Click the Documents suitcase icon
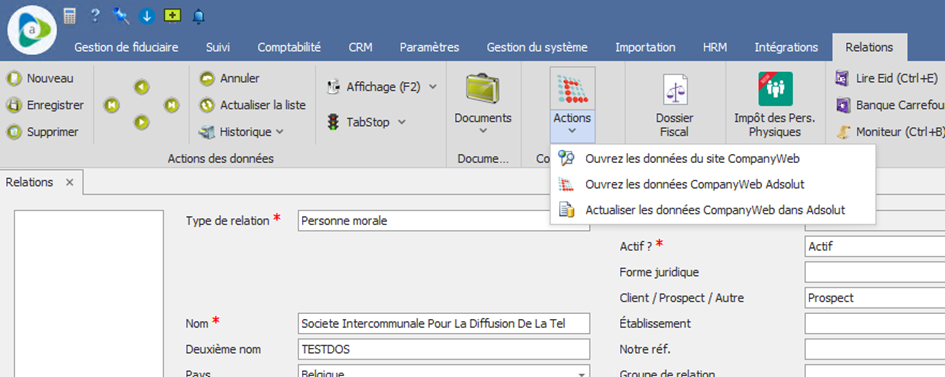 click(483, 89)
